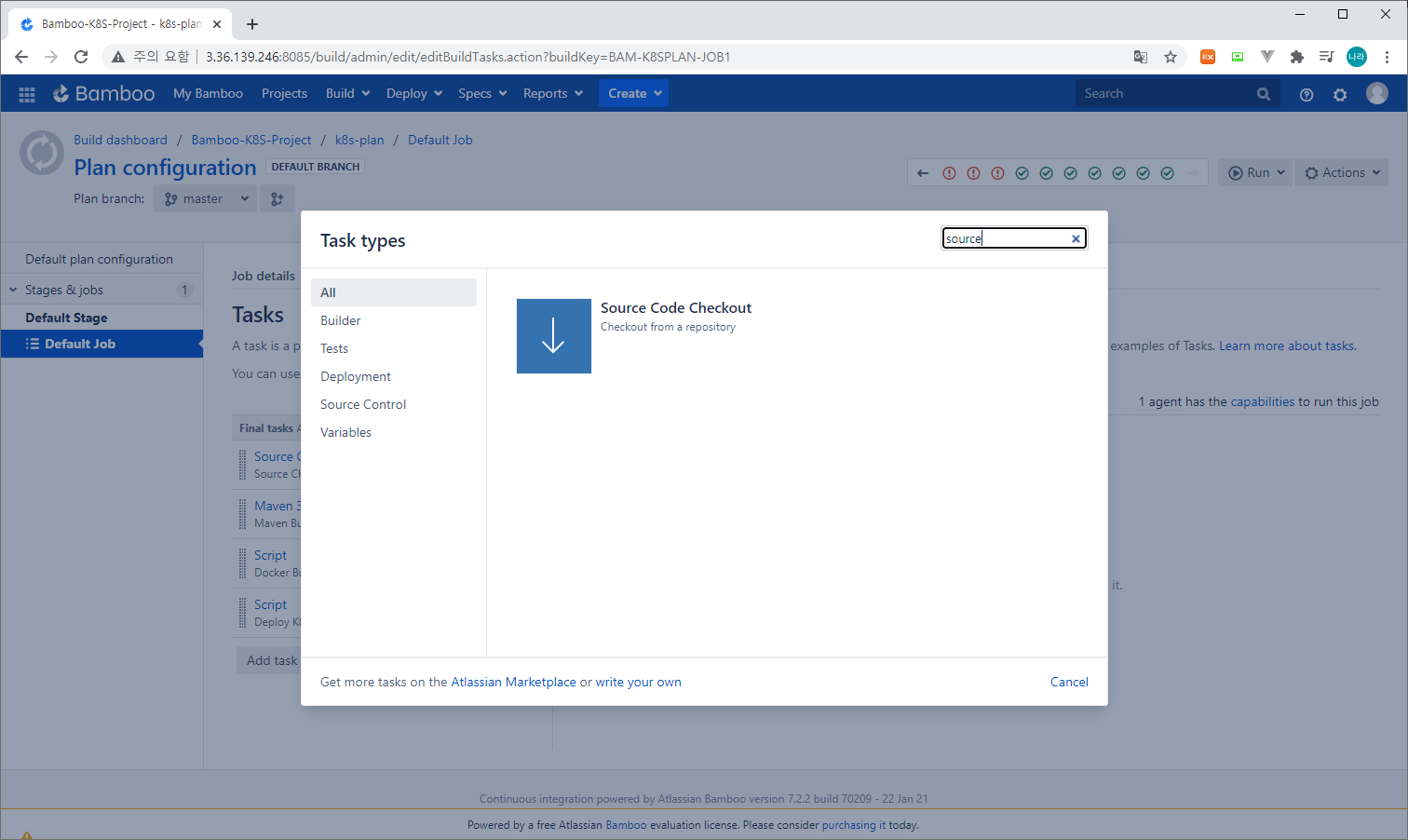This screenshot has height=840, width=1408.
Task: Open the Deploy dropdown menu
Action: pos(414,93)
